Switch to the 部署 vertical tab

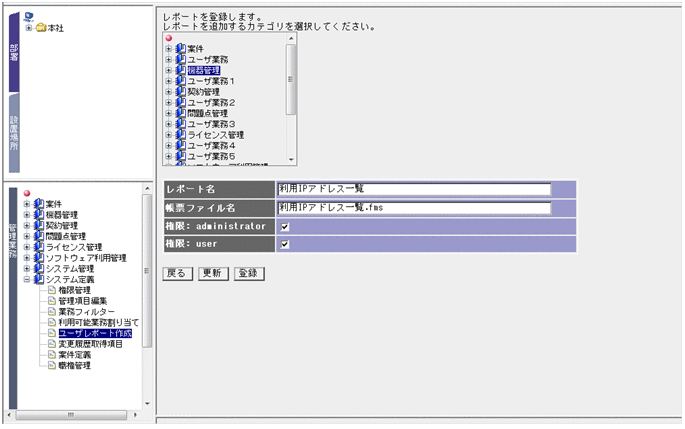point(14,52)
